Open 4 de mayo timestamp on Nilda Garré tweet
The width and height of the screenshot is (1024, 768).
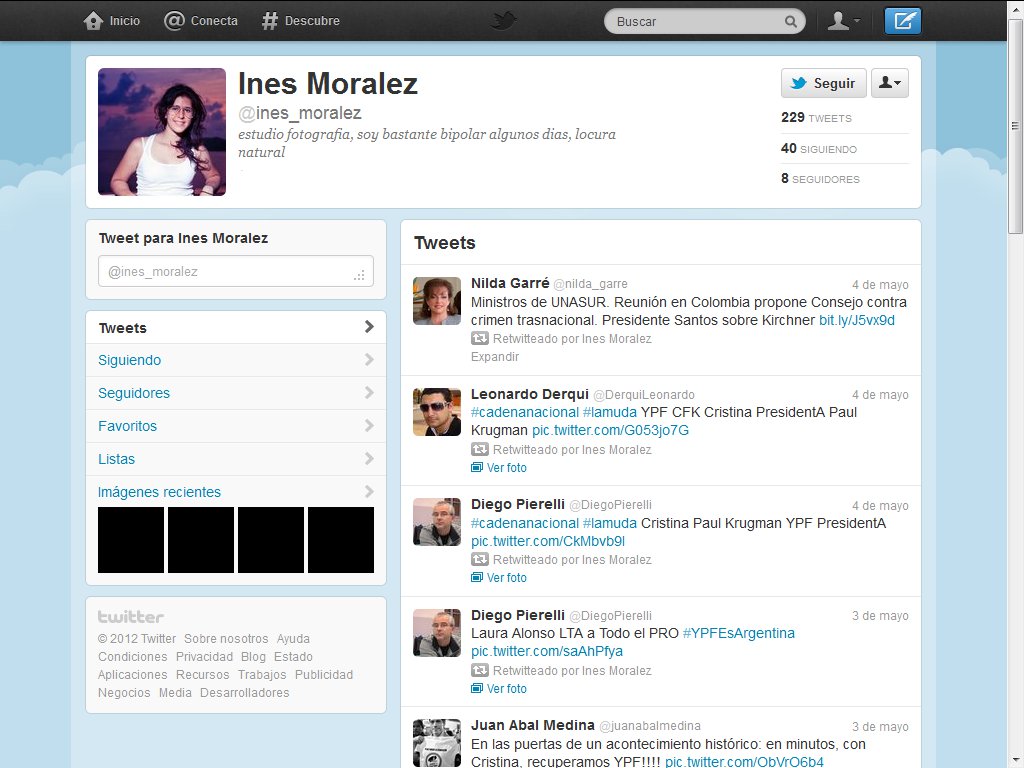tap(880, 285)
